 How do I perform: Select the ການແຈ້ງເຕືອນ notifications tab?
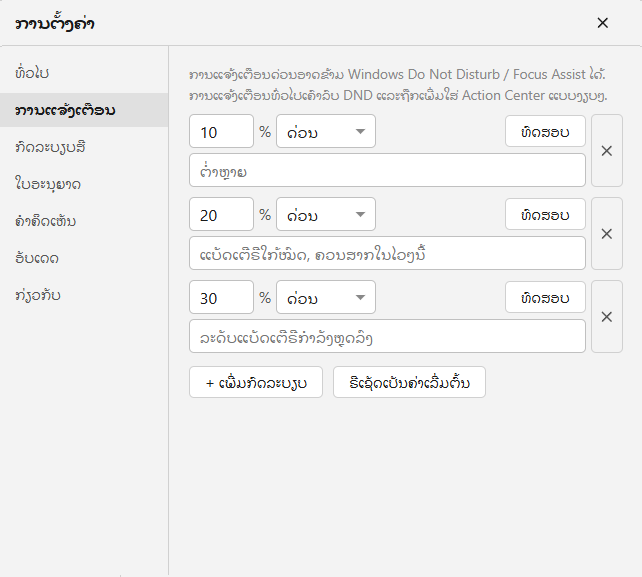point(84,110)
